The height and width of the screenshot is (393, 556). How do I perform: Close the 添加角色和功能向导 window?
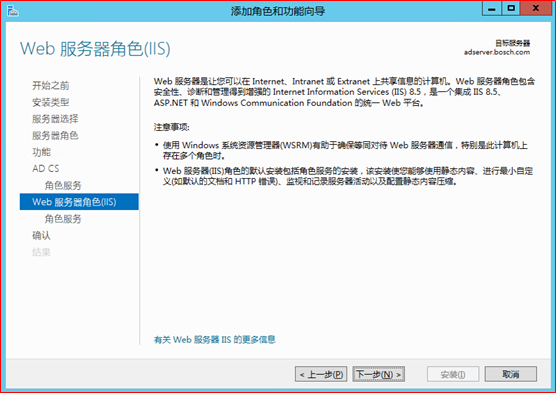point(535,9)
